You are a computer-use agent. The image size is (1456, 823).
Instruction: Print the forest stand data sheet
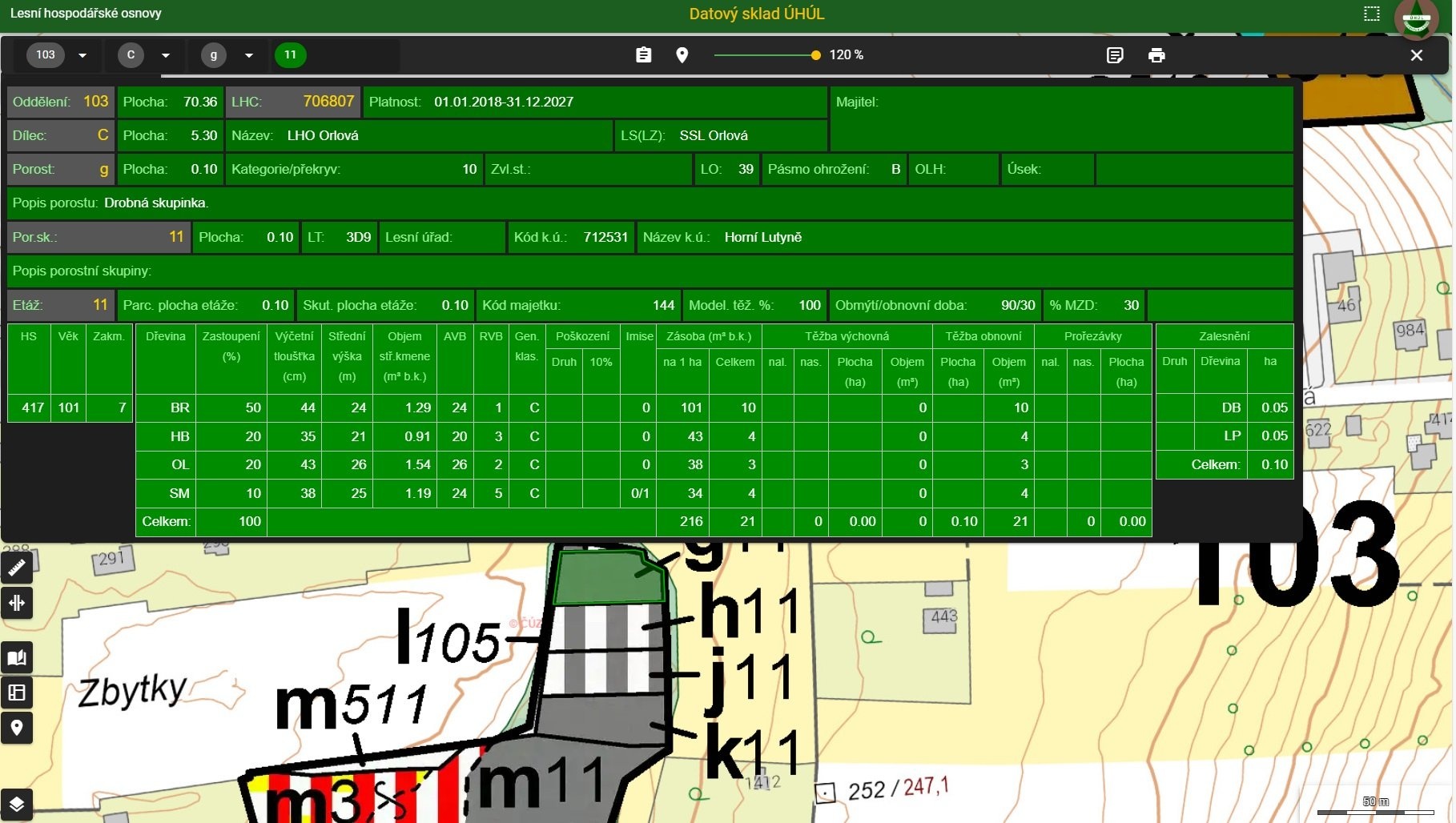point(1156,55)
